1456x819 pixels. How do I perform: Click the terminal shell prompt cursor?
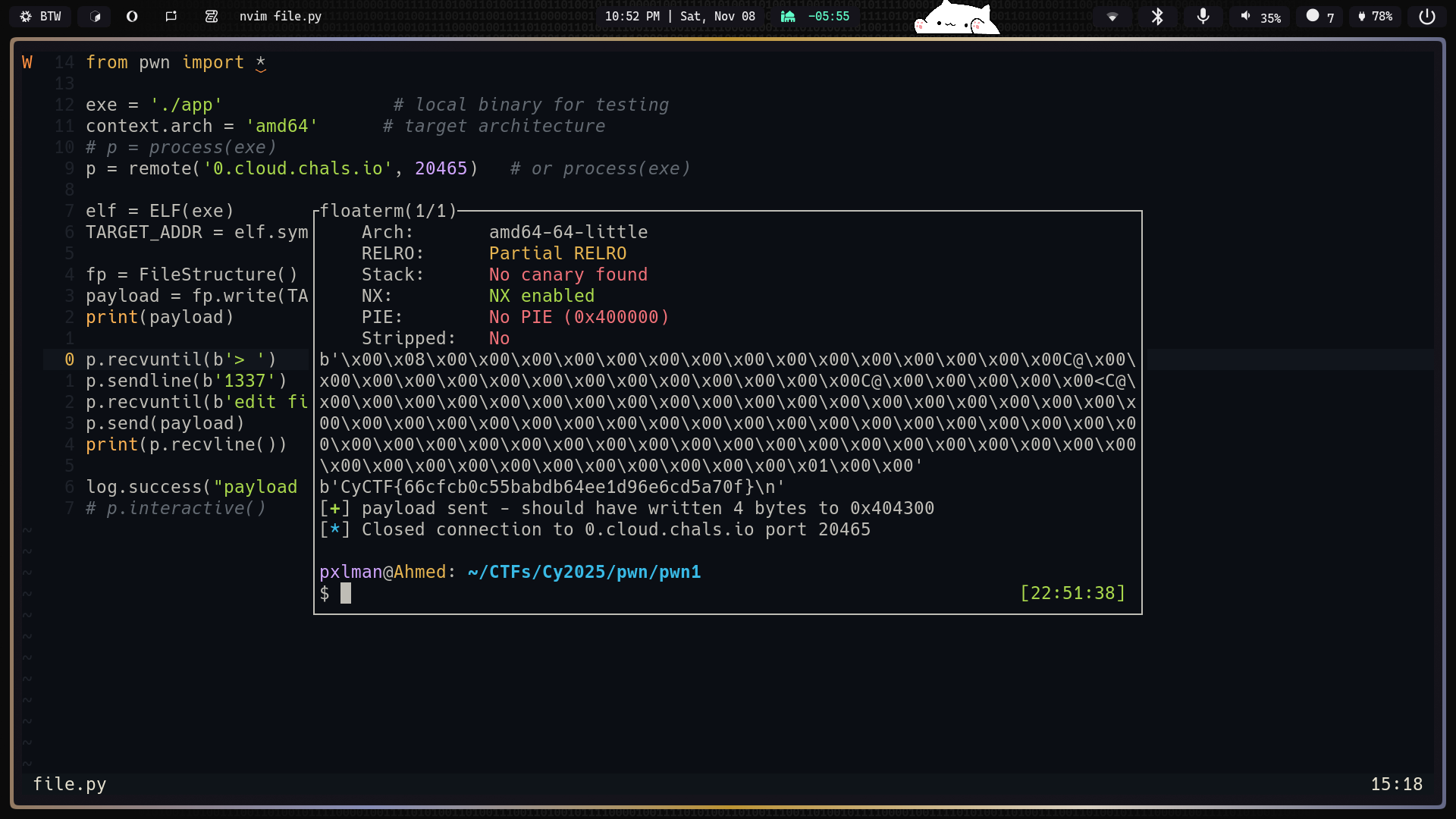tap(346, 593)
